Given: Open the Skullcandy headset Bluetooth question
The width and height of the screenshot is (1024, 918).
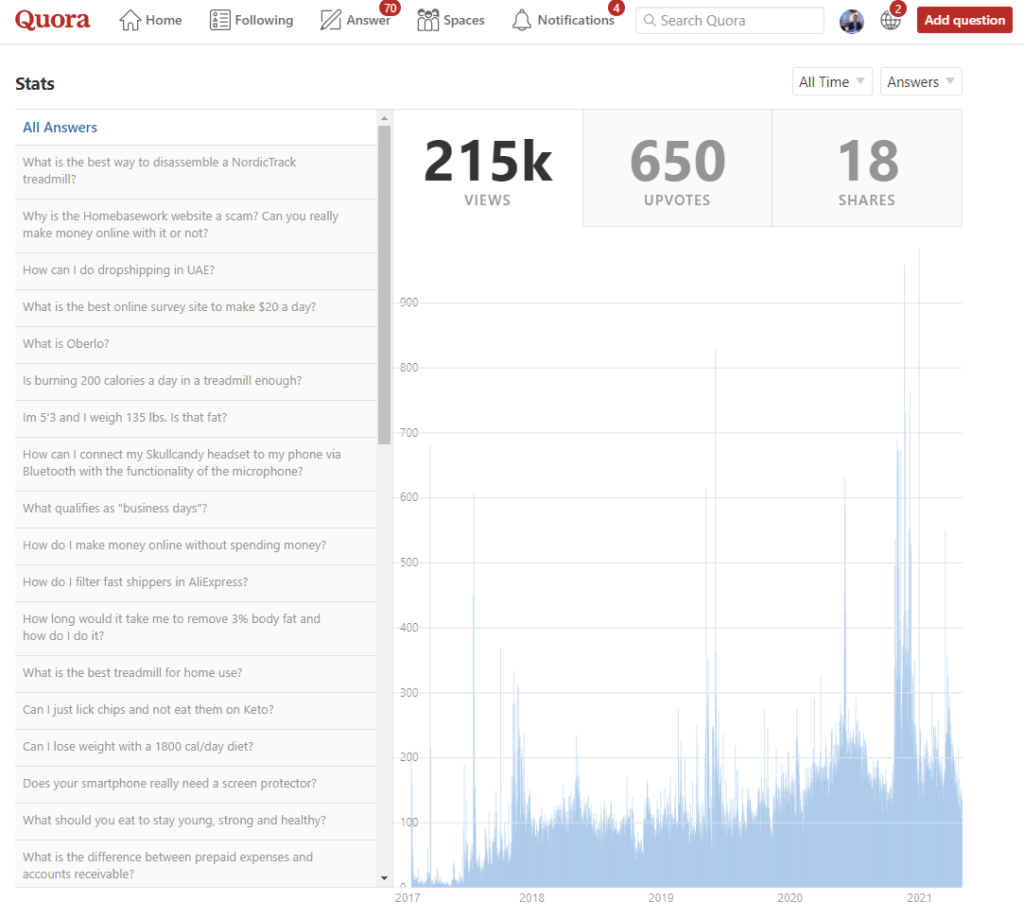Looking at the screenshot, I should click(196, 464).
